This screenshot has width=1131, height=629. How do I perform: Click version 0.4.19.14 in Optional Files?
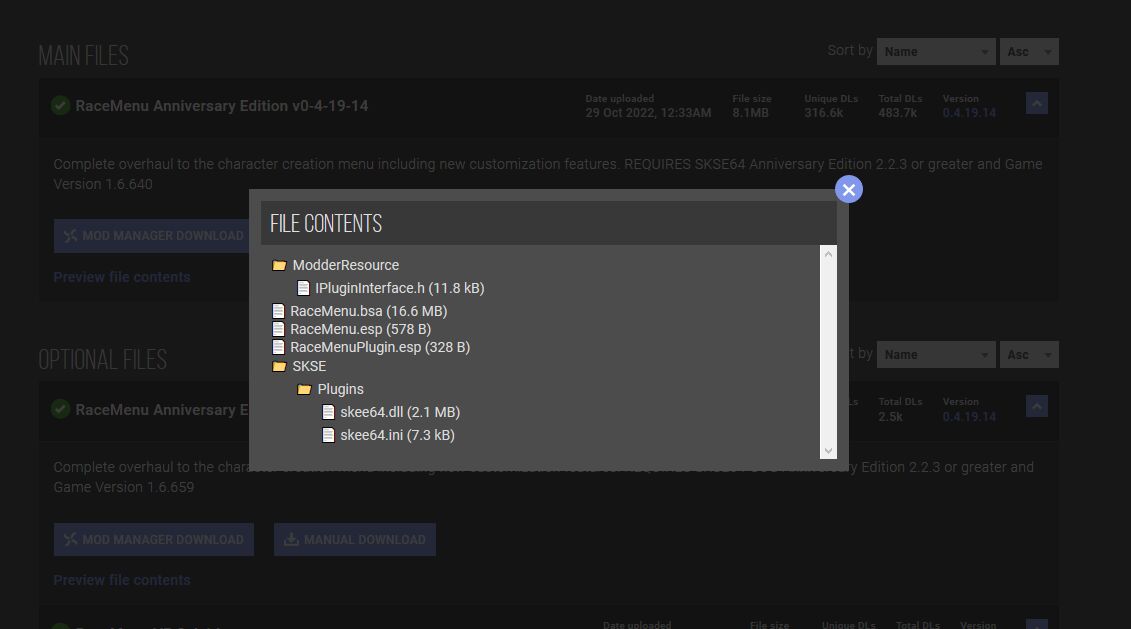click(x=969, y=417)
